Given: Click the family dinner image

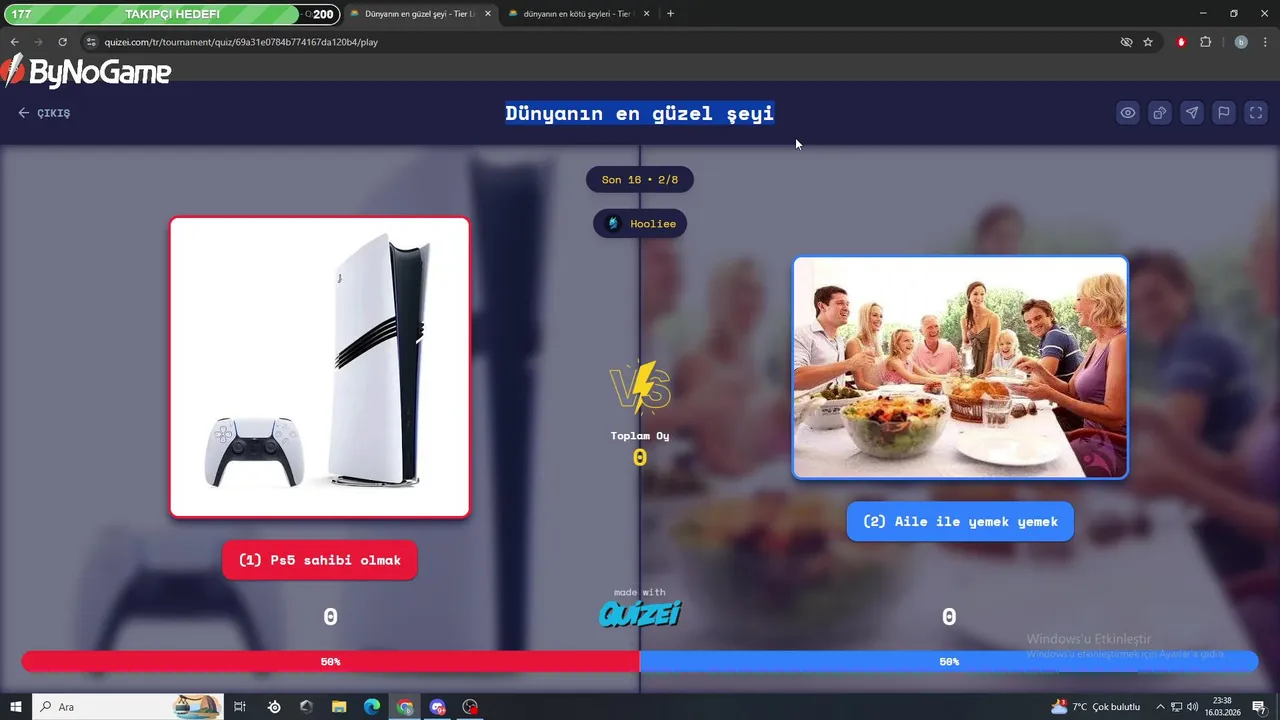Looking at the screenshot, I should [x=960, y=367].
